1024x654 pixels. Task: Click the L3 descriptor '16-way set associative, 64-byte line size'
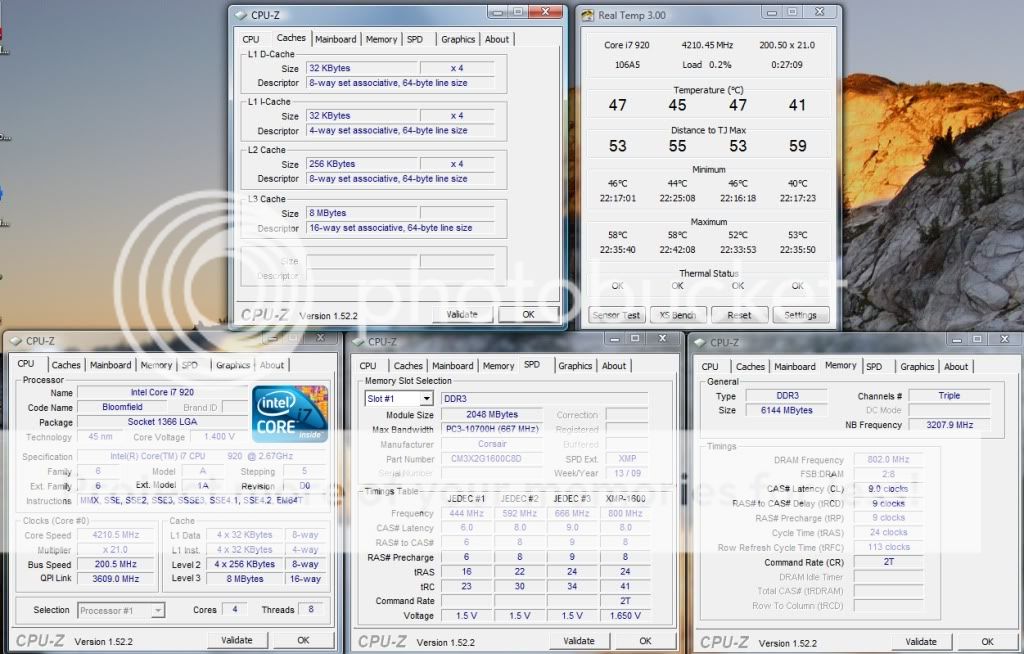400,228
